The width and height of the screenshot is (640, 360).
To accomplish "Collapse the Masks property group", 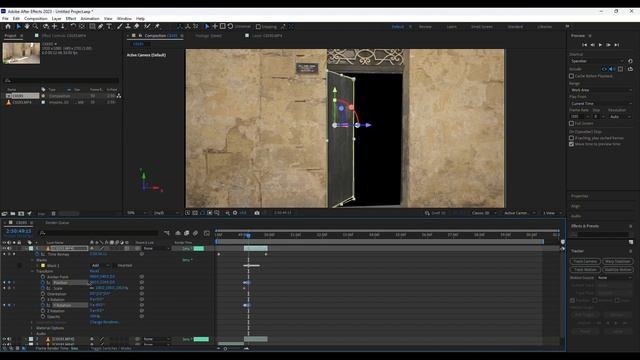I will point(33,260).
